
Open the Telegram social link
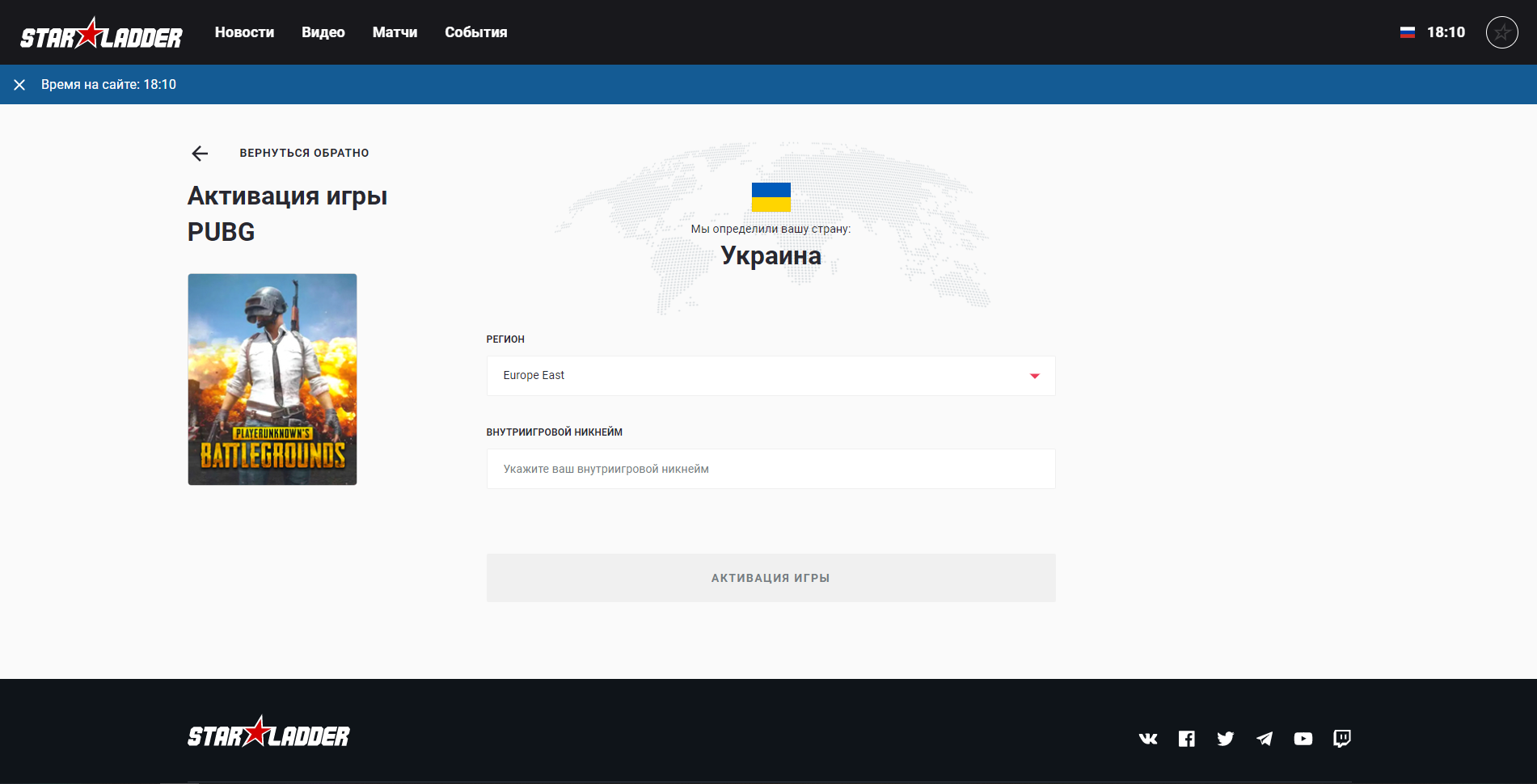1265,739
